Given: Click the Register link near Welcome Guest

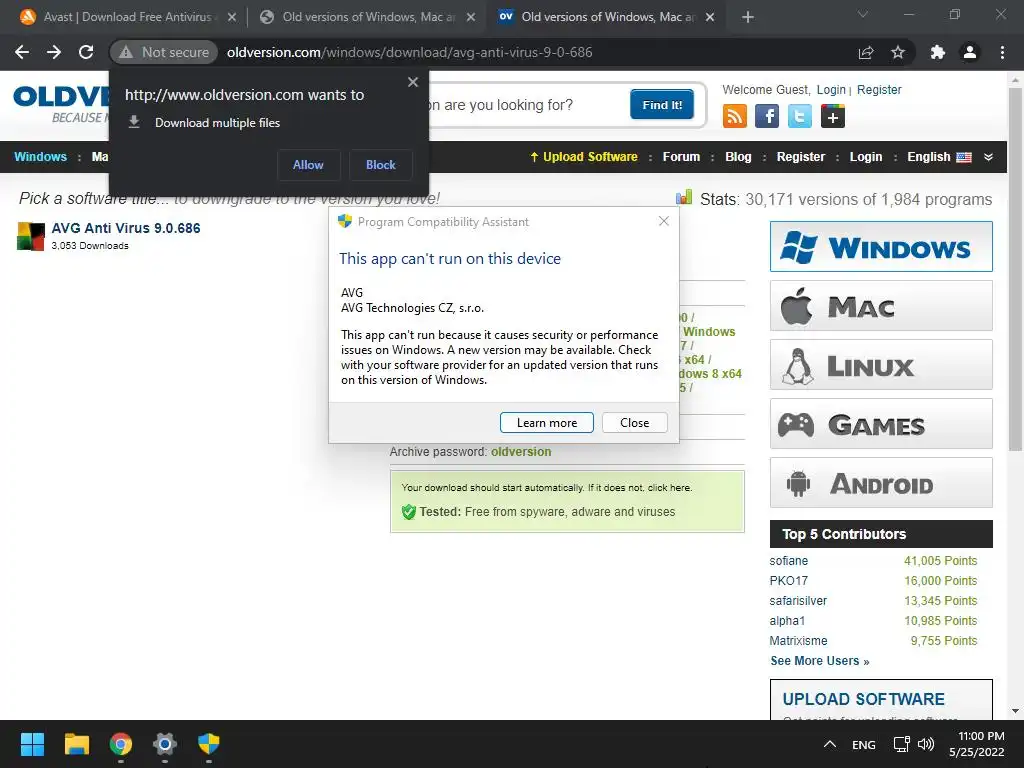Looking at the screenshot, I should point(879,89).
